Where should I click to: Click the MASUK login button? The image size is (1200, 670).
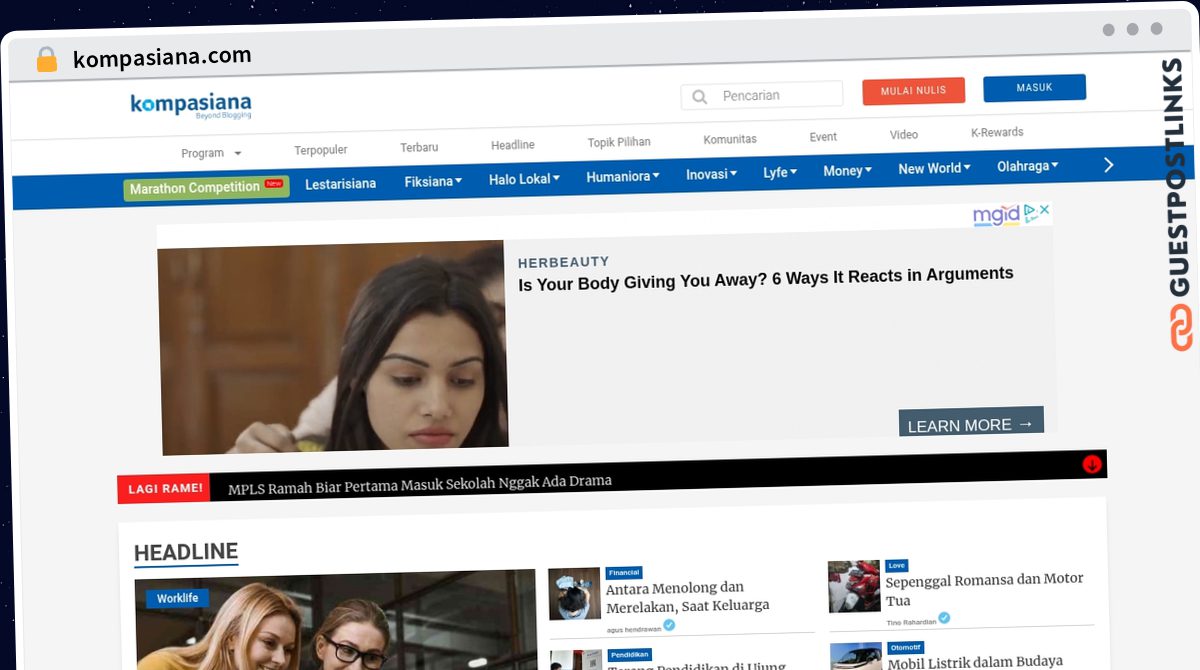(x=1034, y=87)
